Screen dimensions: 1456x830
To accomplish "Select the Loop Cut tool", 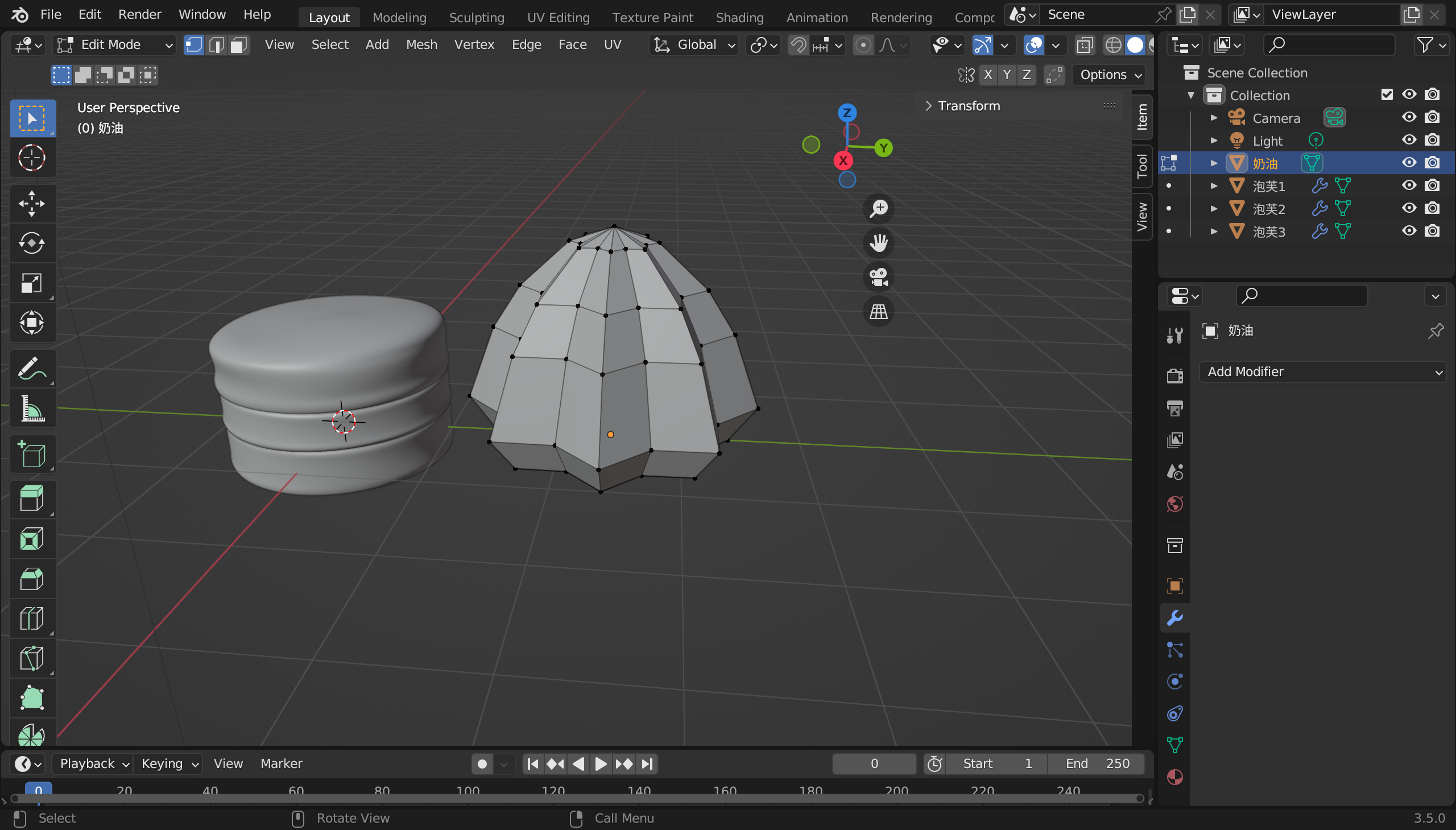I will 32,618.
